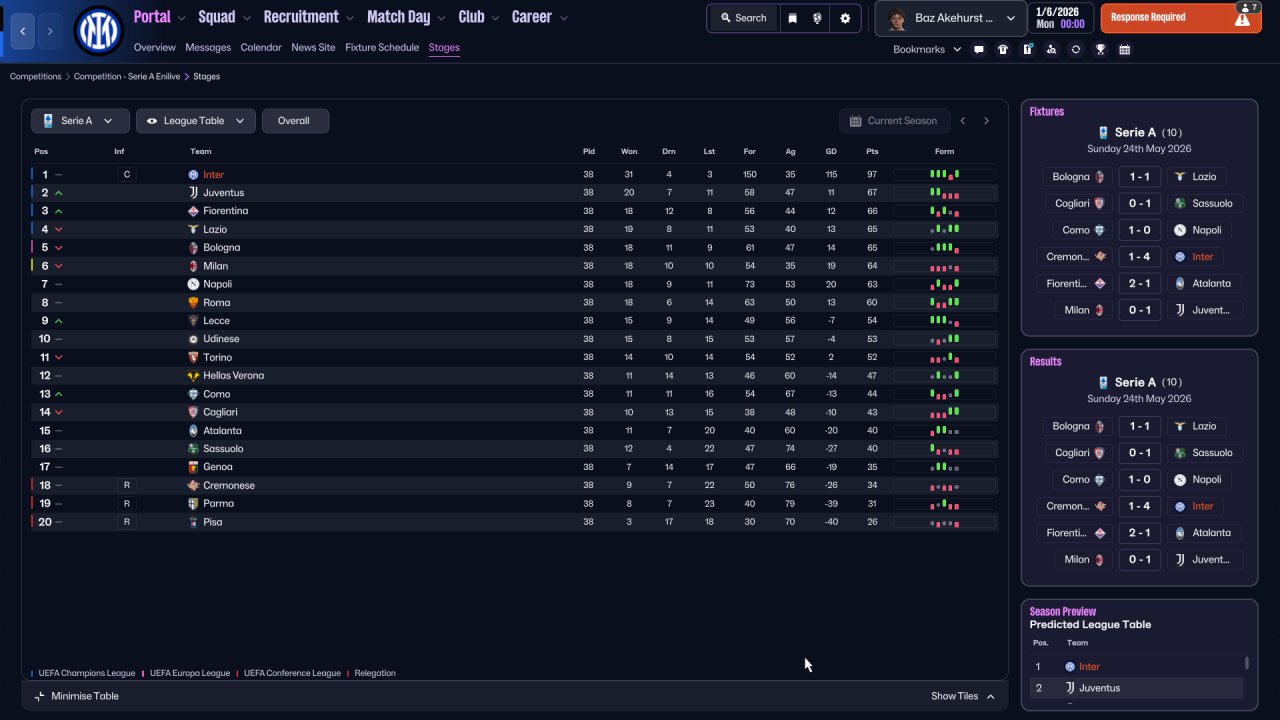This screenshot has height=720, width=1280.
Task: Sort the table by the Won column
Action: pos(629,152)
